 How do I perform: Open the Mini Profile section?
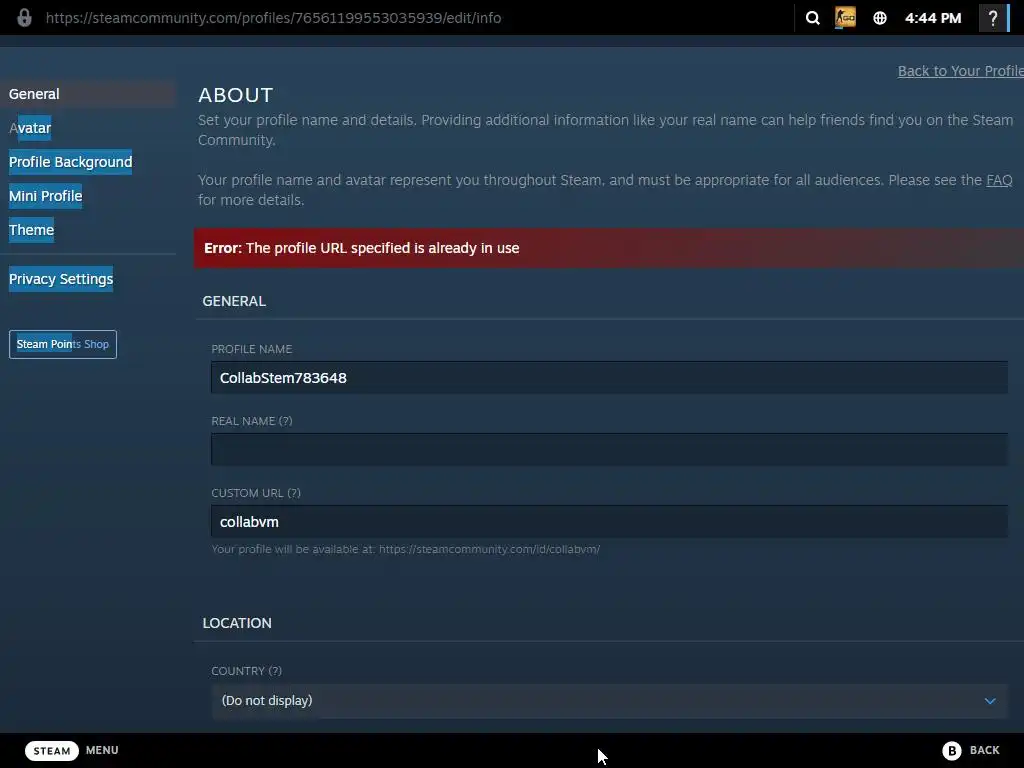click(x=46, y=196)
